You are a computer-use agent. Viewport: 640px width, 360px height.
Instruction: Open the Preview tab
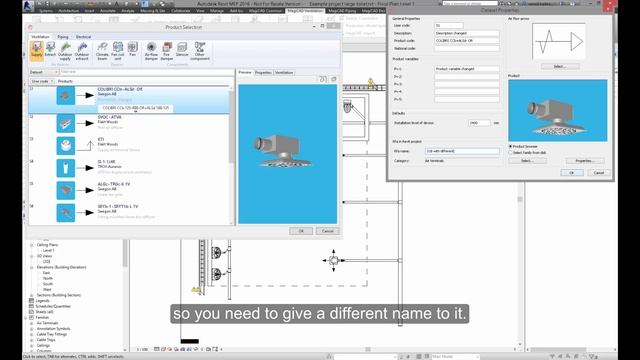(x=245, y=72)
